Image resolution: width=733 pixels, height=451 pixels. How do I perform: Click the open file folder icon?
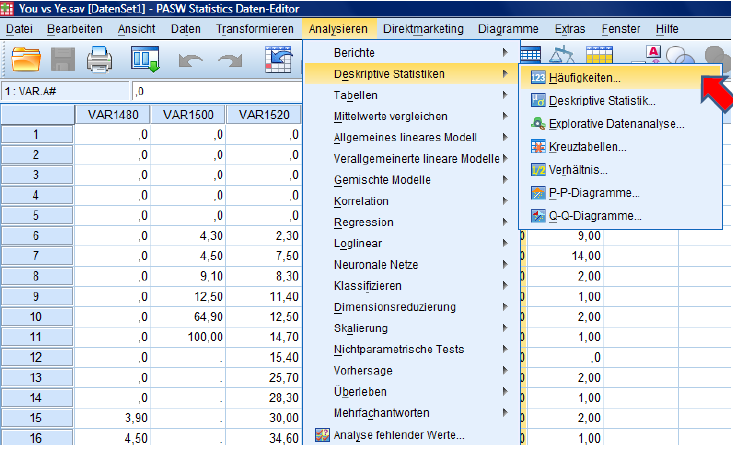(x=26, y=59)
